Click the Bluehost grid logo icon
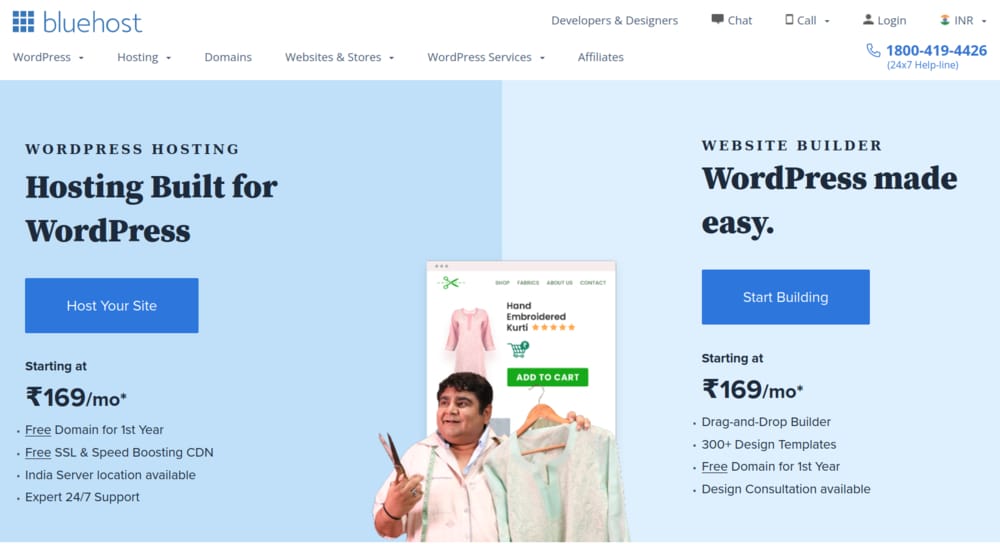Image resolution: width=1000 pixels, height=544 pixels. [24, 22]
